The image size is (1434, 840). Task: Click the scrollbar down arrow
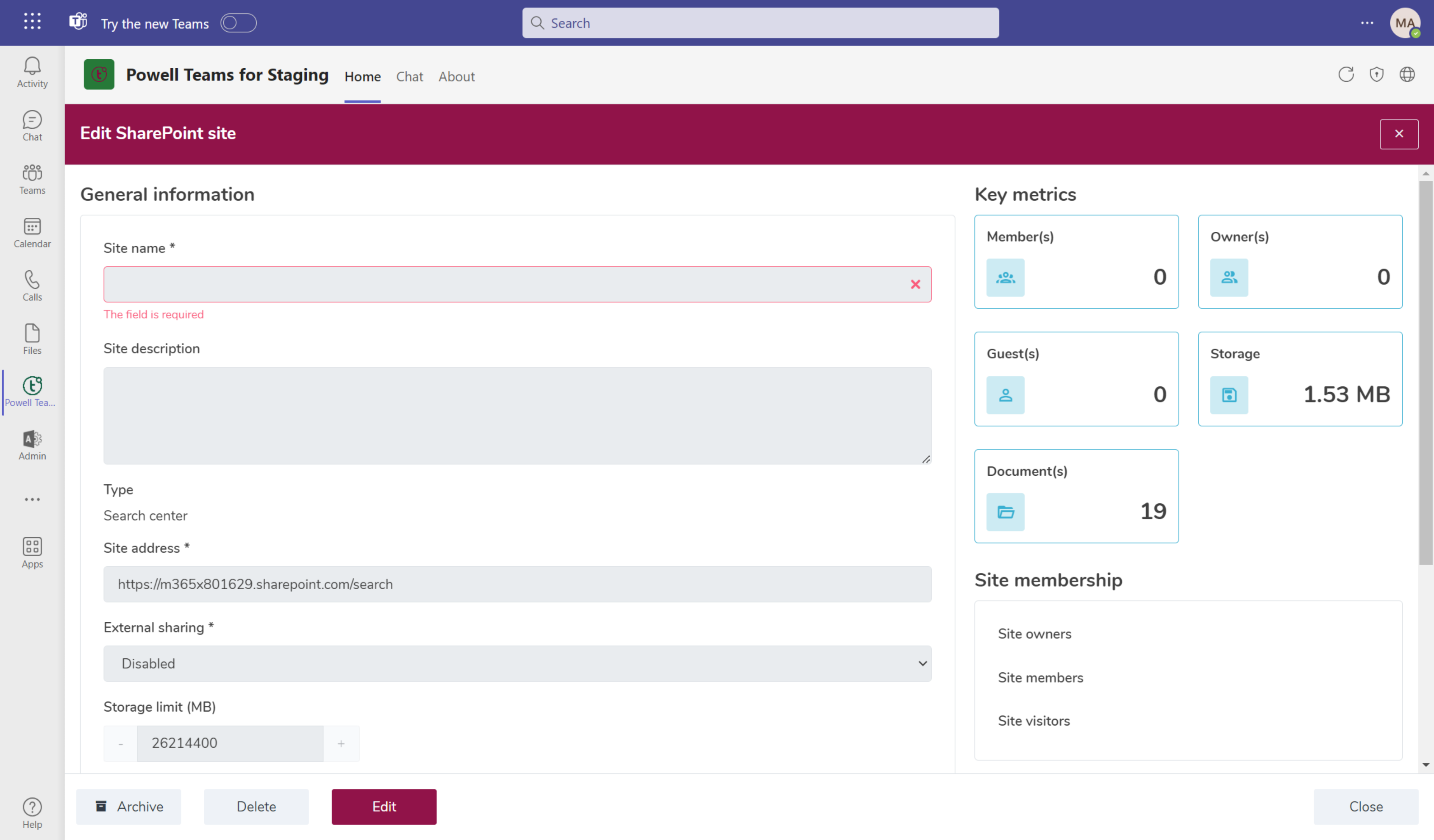(x=1426, y=765)
